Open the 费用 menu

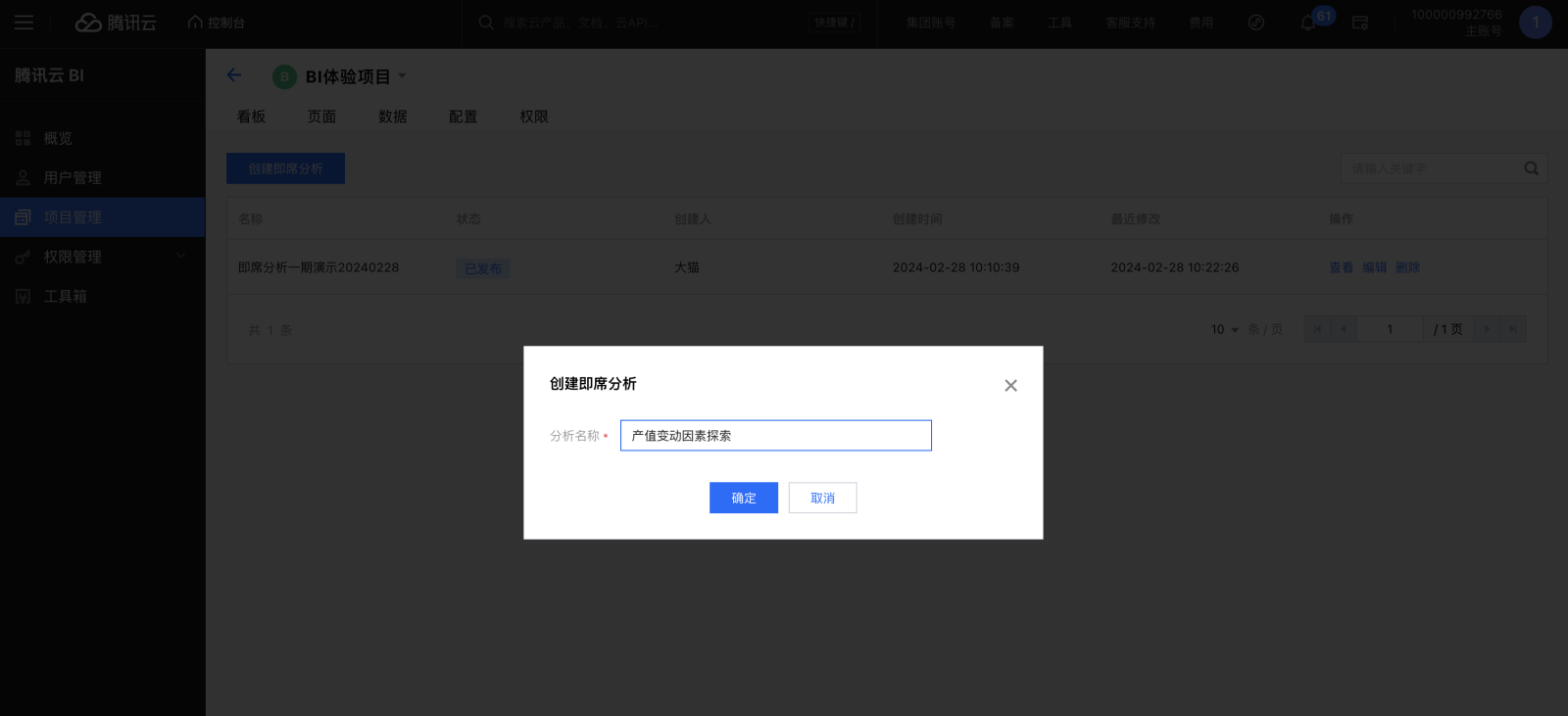(x=1201, y=23)
